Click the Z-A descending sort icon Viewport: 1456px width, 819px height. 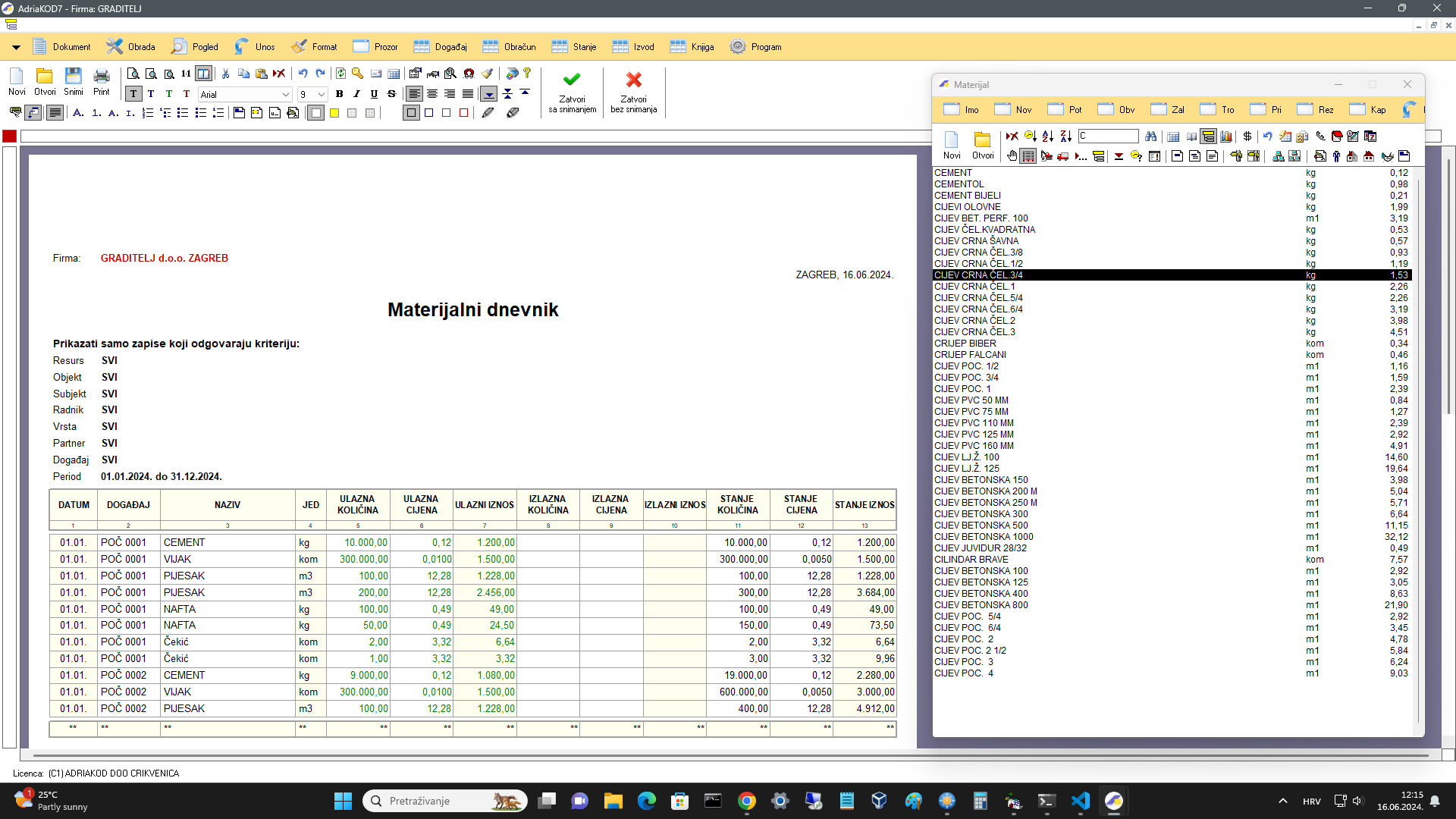(1066, 136)
